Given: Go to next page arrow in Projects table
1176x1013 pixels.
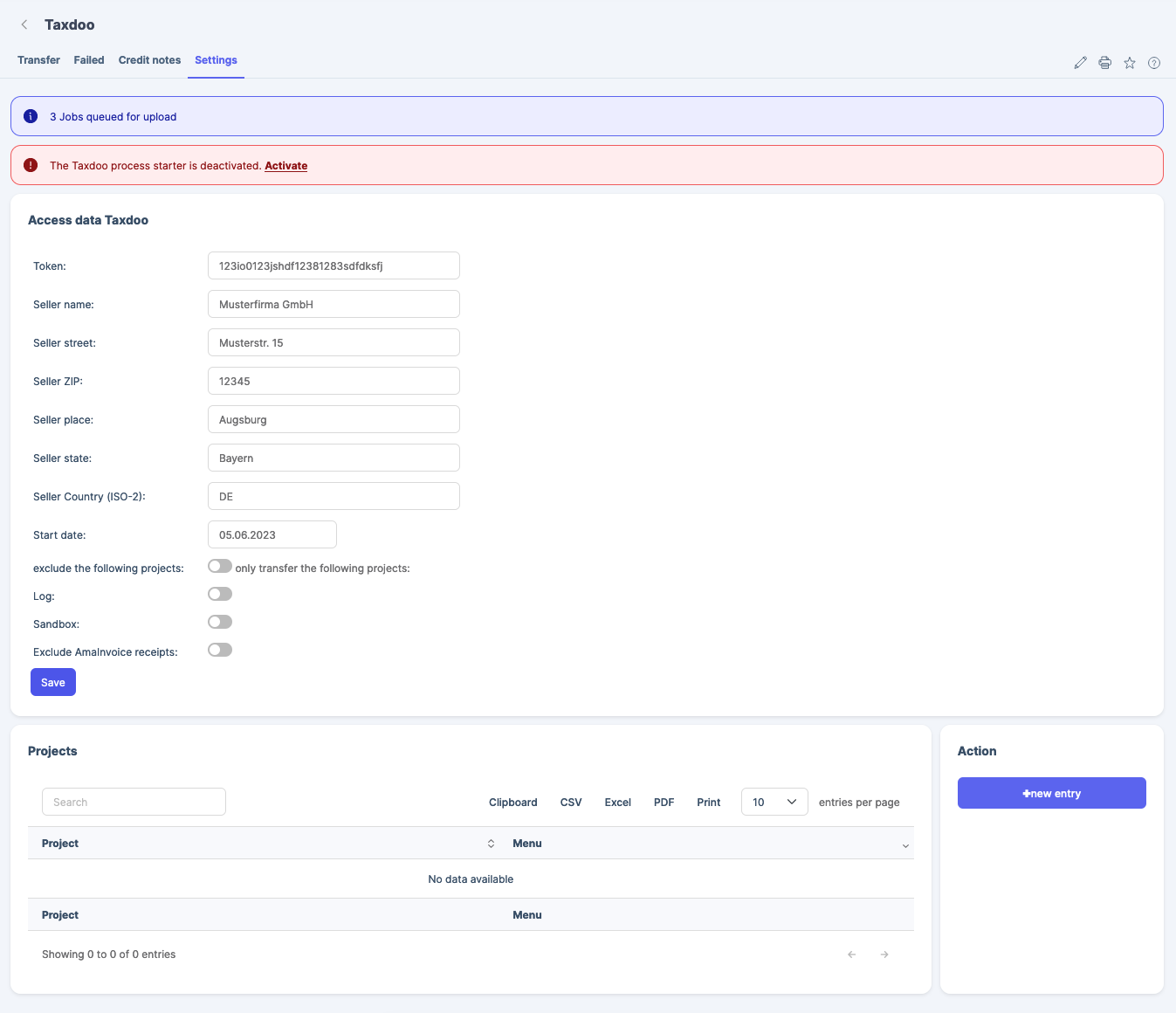Looking at the screenshot, I should (x=884, y=954).
